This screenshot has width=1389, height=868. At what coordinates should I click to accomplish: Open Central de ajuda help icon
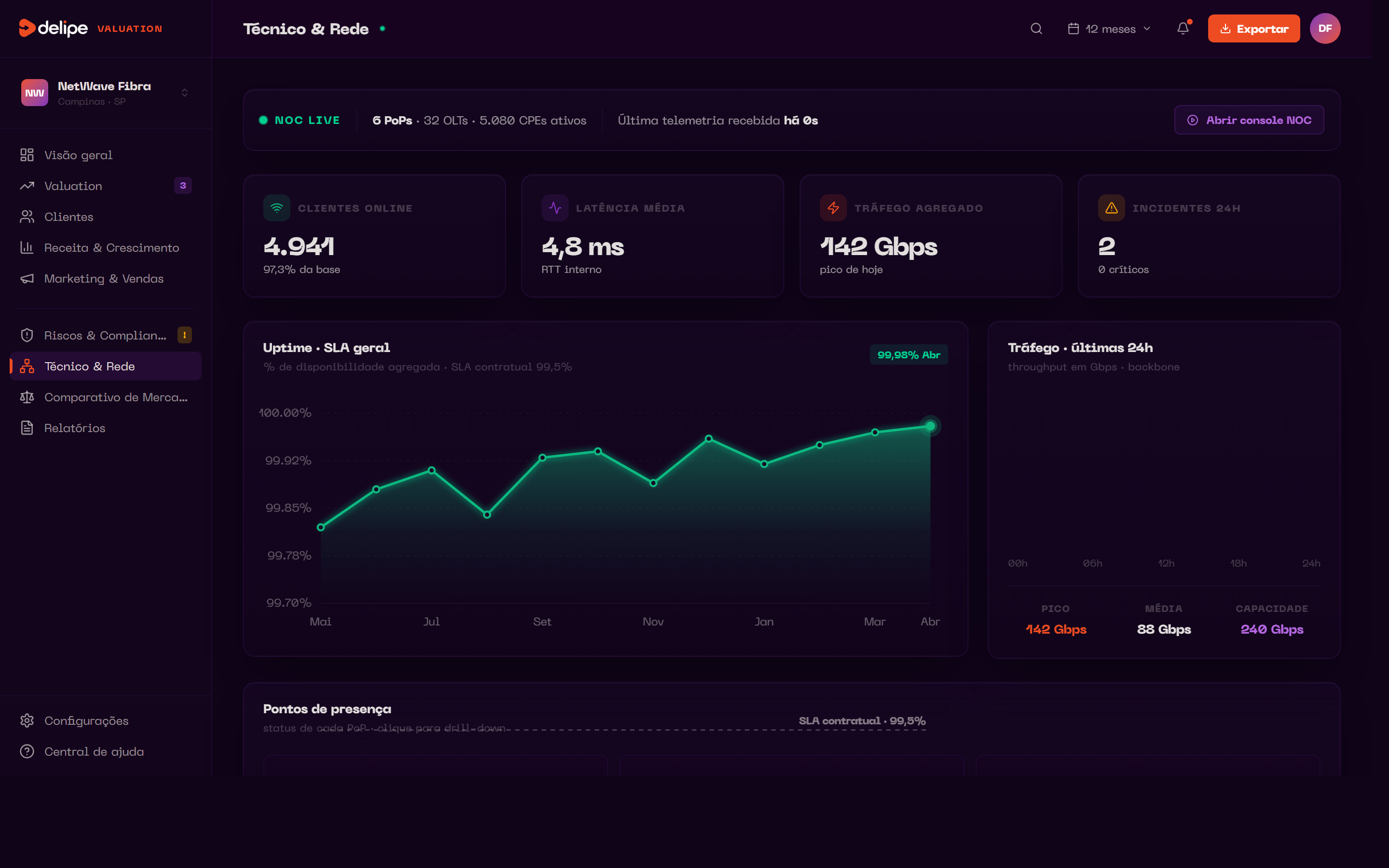(27, 751)
